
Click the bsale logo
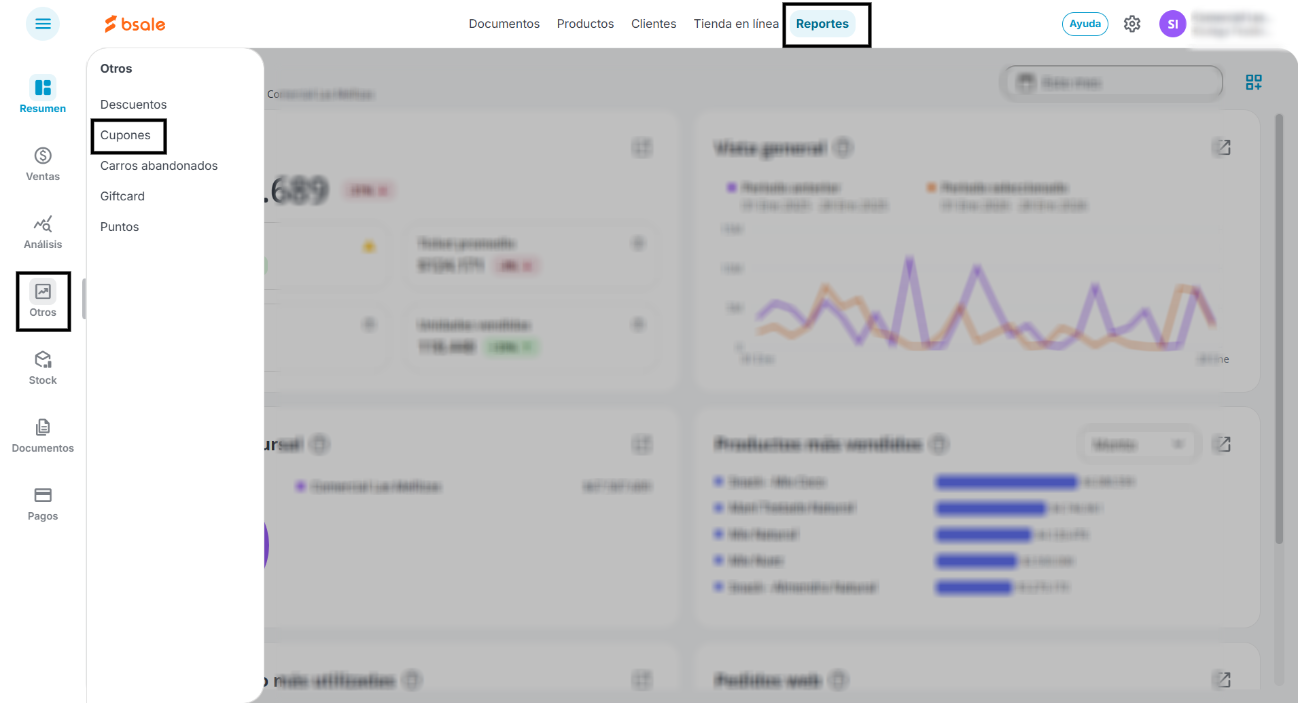[x=135, y=24]
